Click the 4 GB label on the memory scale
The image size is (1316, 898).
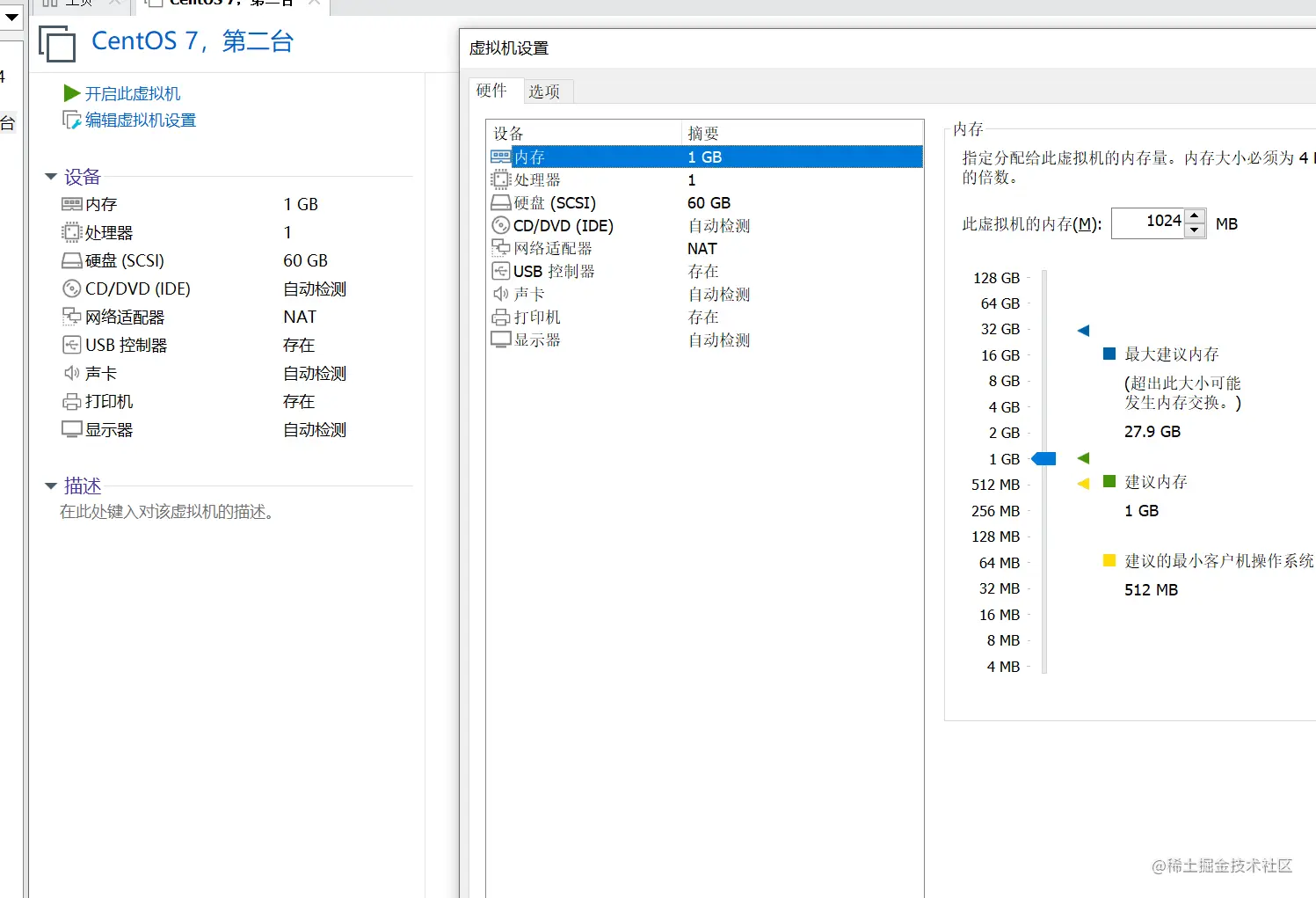pos(1004,407)
